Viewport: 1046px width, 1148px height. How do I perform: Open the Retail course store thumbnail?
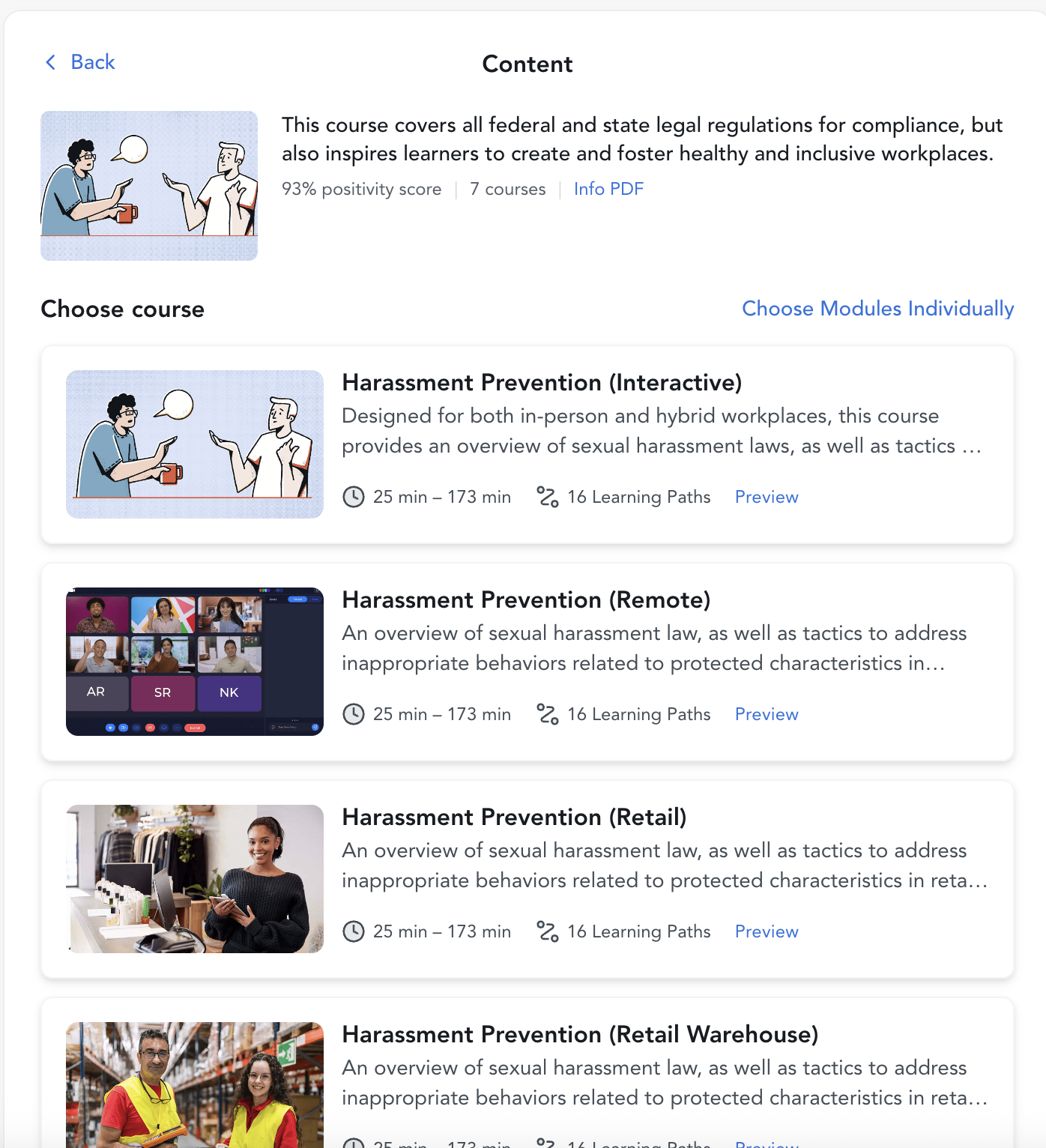[195, 879]
